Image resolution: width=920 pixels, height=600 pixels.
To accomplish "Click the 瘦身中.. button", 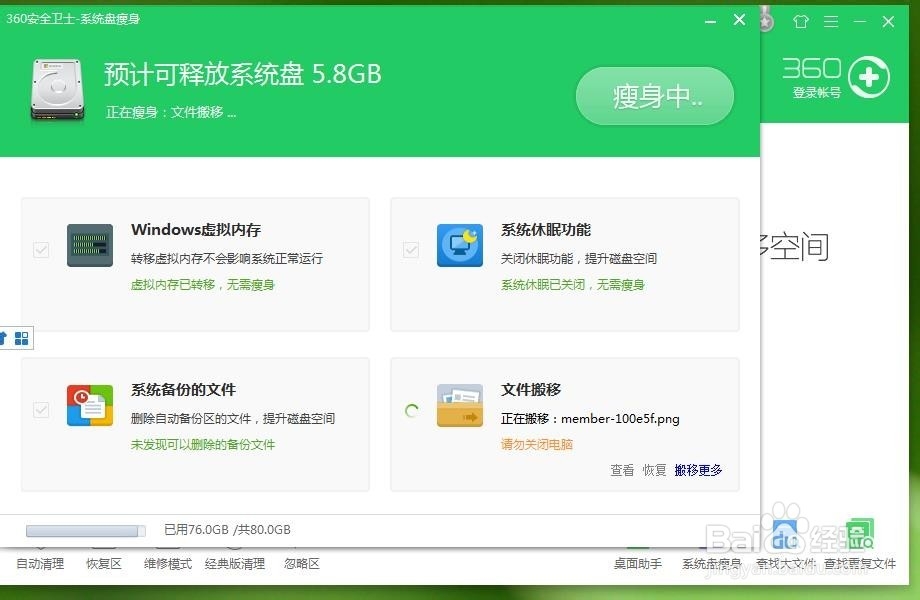I will [x=655, y=96].
